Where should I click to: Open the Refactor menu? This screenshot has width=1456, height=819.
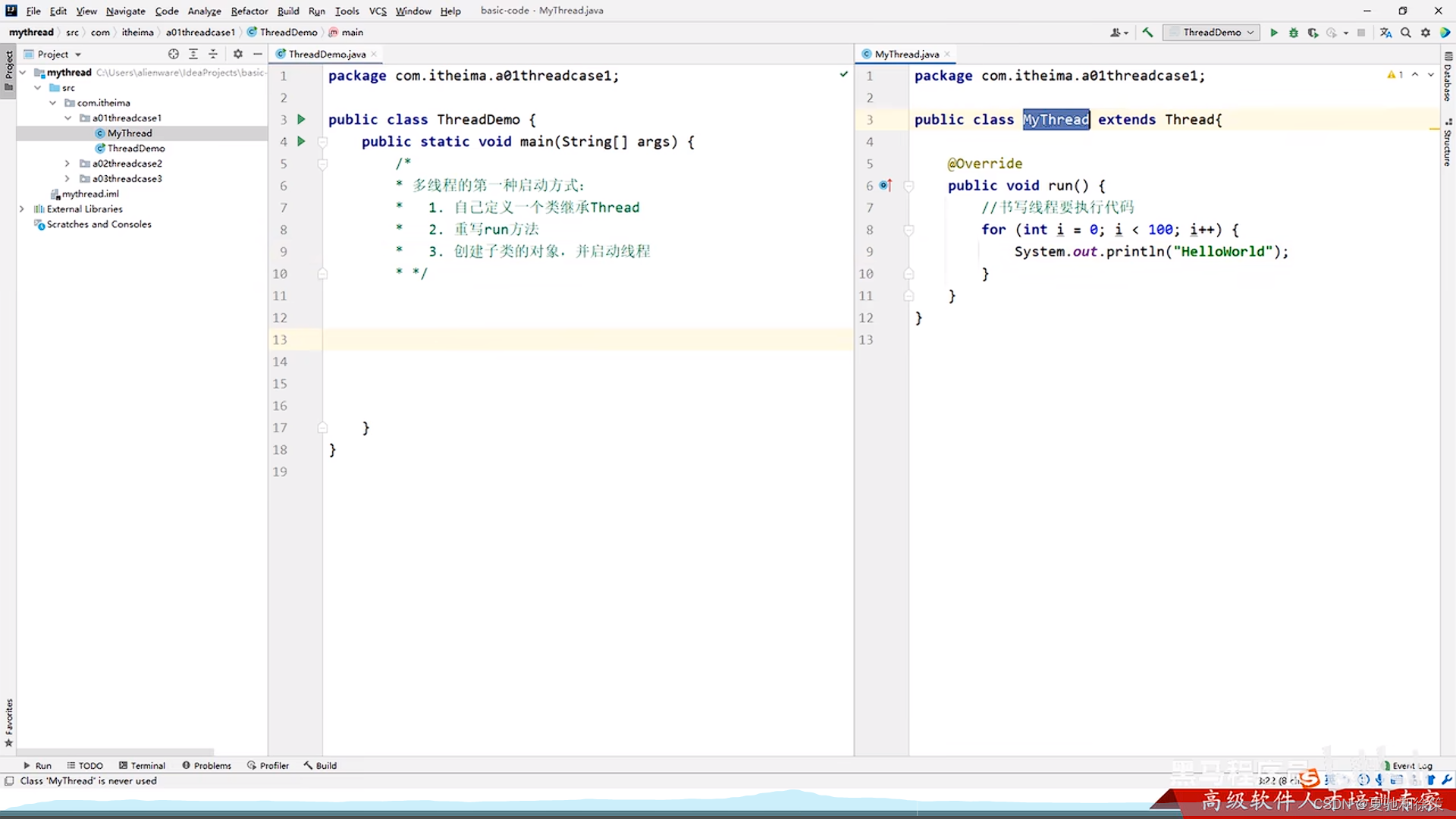pyautogui.click(x=249, y=11)
